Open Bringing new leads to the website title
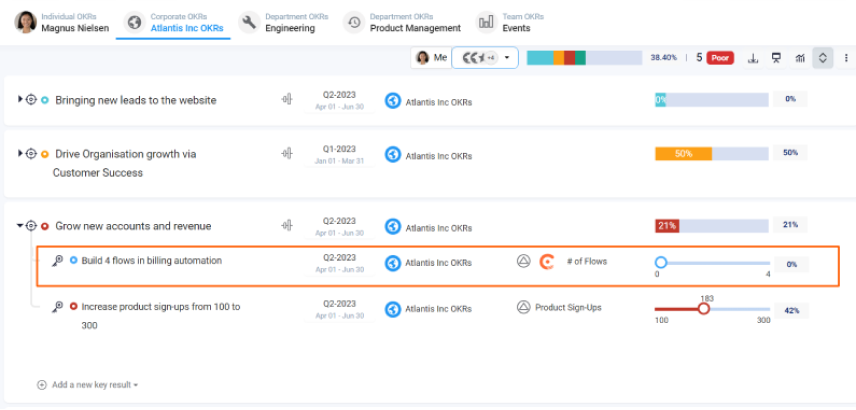The height and width of the screenshot is (410, 856). 136,100
